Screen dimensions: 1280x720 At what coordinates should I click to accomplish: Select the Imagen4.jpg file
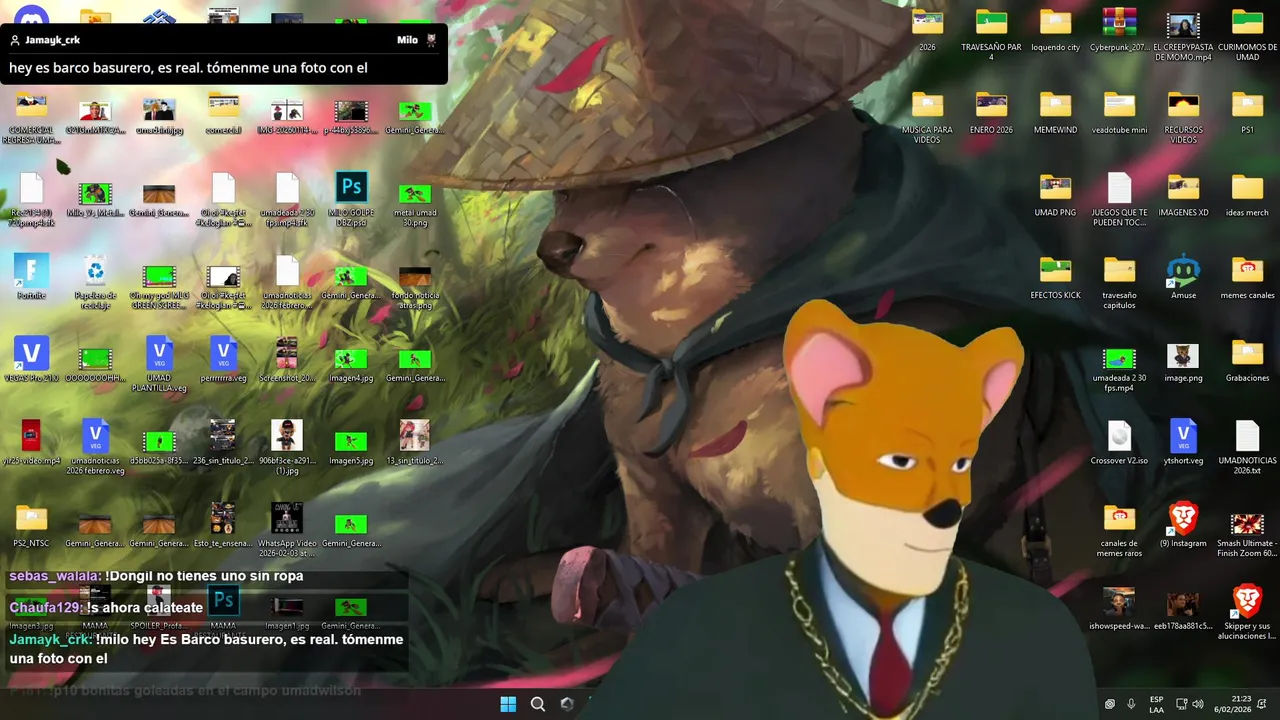[351, 365]
